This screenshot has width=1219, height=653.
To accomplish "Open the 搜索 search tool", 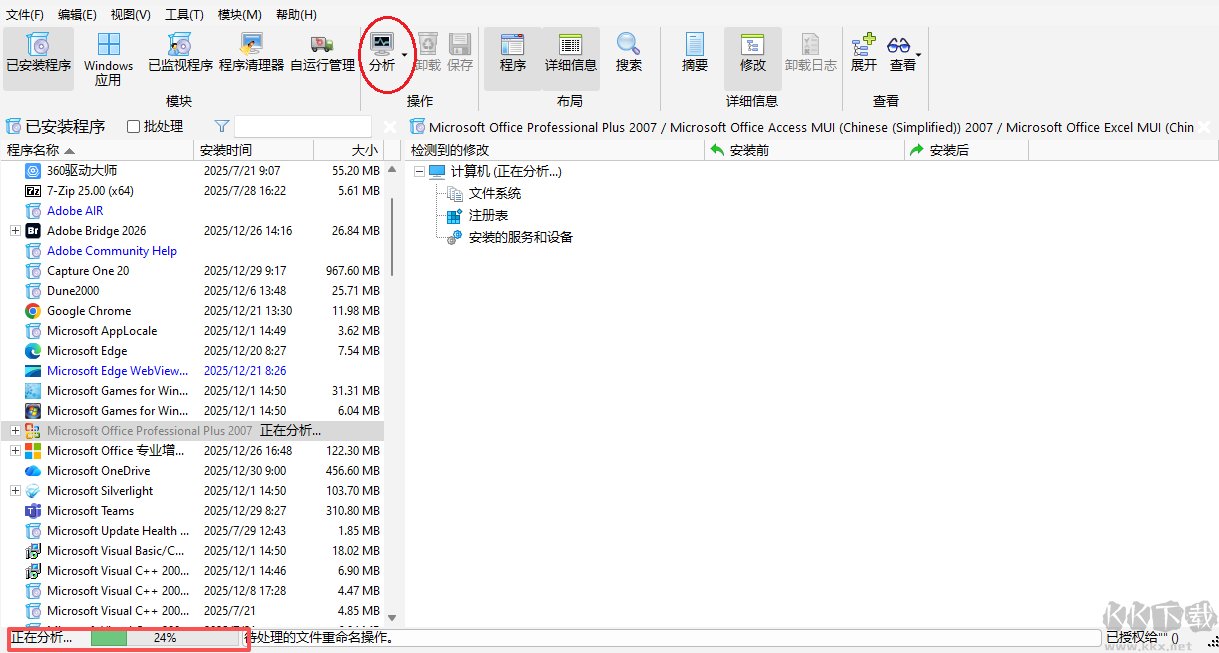I will point(629,52).
